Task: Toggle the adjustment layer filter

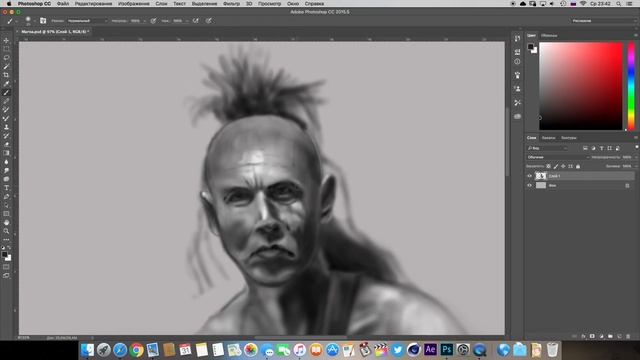Action: tap(593, 148)
